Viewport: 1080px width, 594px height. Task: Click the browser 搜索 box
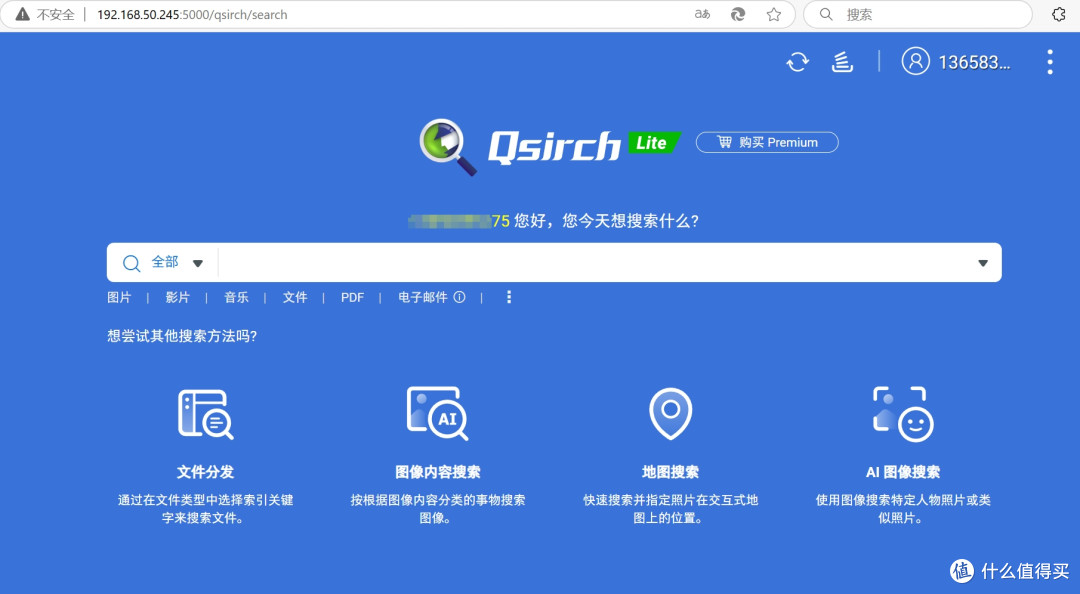(917, 14)
